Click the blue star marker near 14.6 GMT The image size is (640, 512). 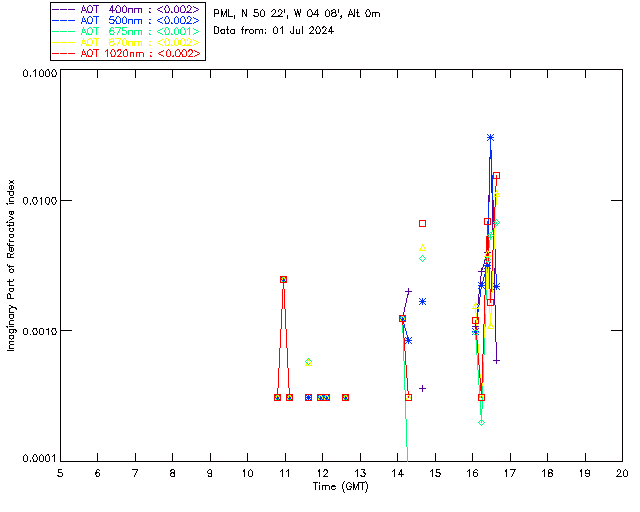tap(422, 301)
